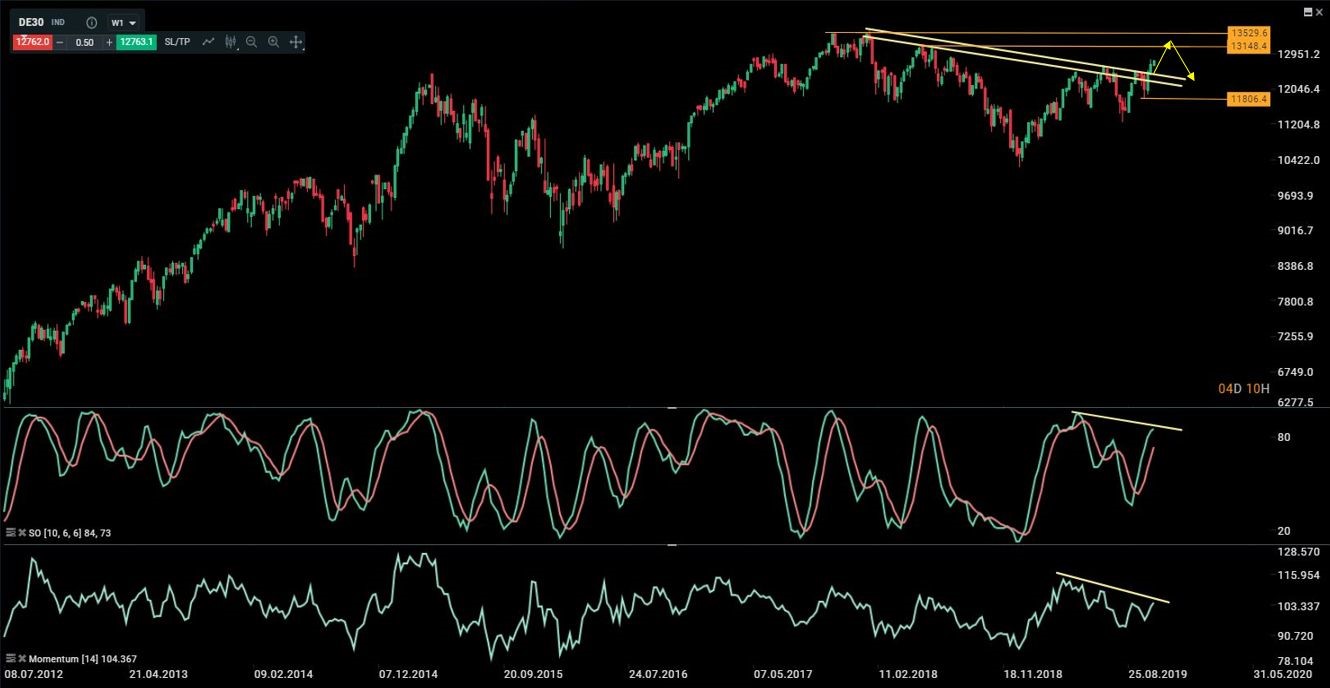Click the red sell price 12762.0

32,42
